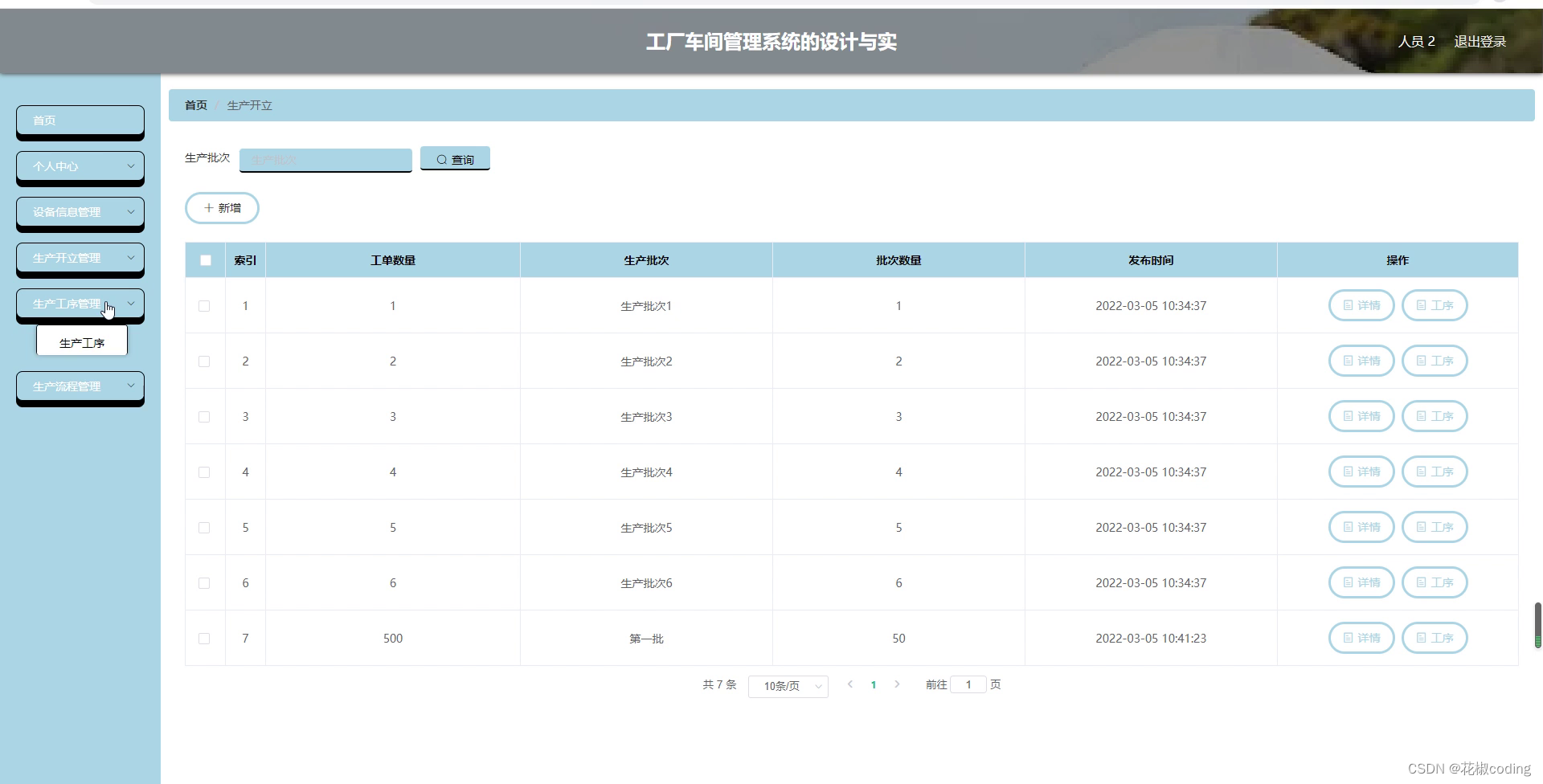Tick the checkbox of row 生产批次6
Viewport: 1543px width, 784px height.
(204, 583)
